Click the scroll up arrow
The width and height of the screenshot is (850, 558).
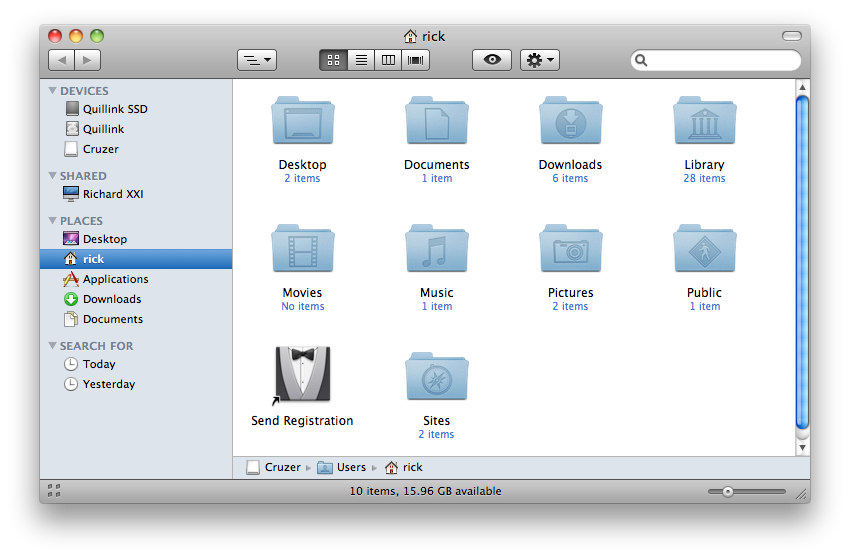click(x=802, y=87)
